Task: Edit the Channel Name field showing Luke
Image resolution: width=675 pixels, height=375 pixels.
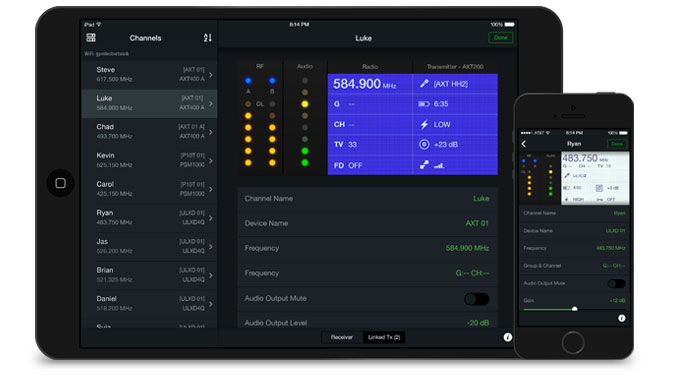Action: [367, 198]
